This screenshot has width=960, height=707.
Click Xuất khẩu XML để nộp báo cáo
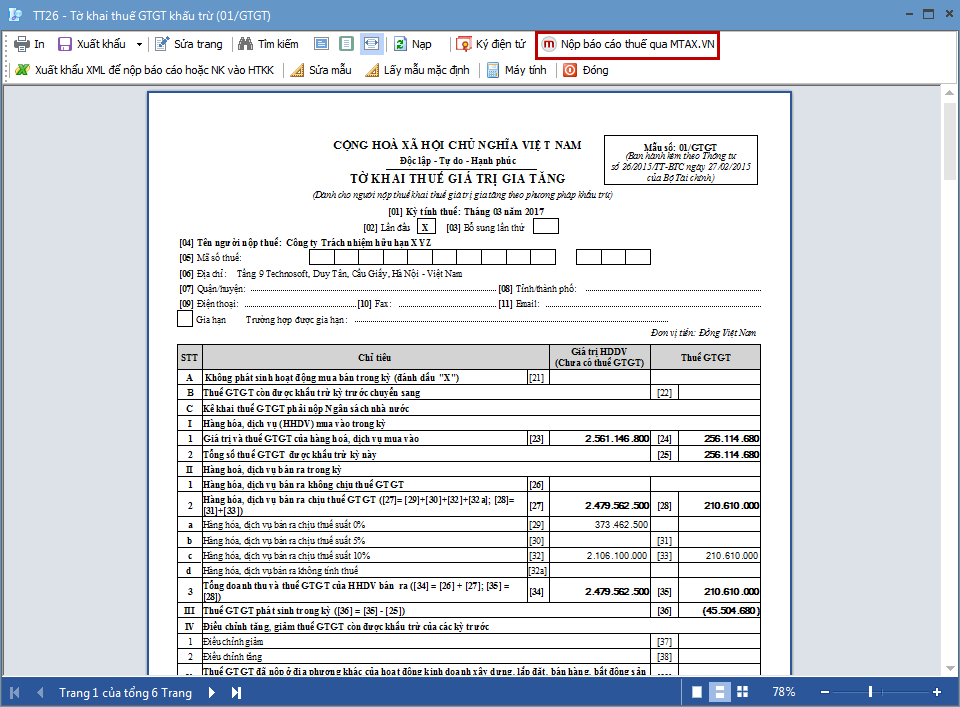tap(144, 71)
